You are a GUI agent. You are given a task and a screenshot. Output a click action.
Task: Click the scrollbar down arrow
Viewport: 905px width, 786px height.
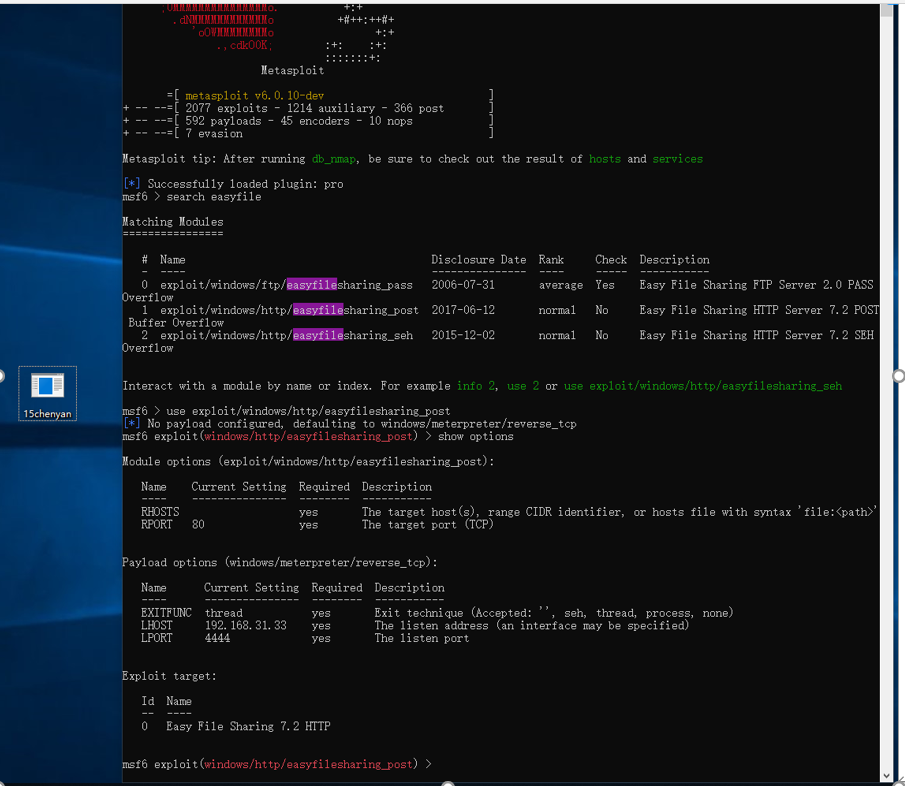(887, 776)
